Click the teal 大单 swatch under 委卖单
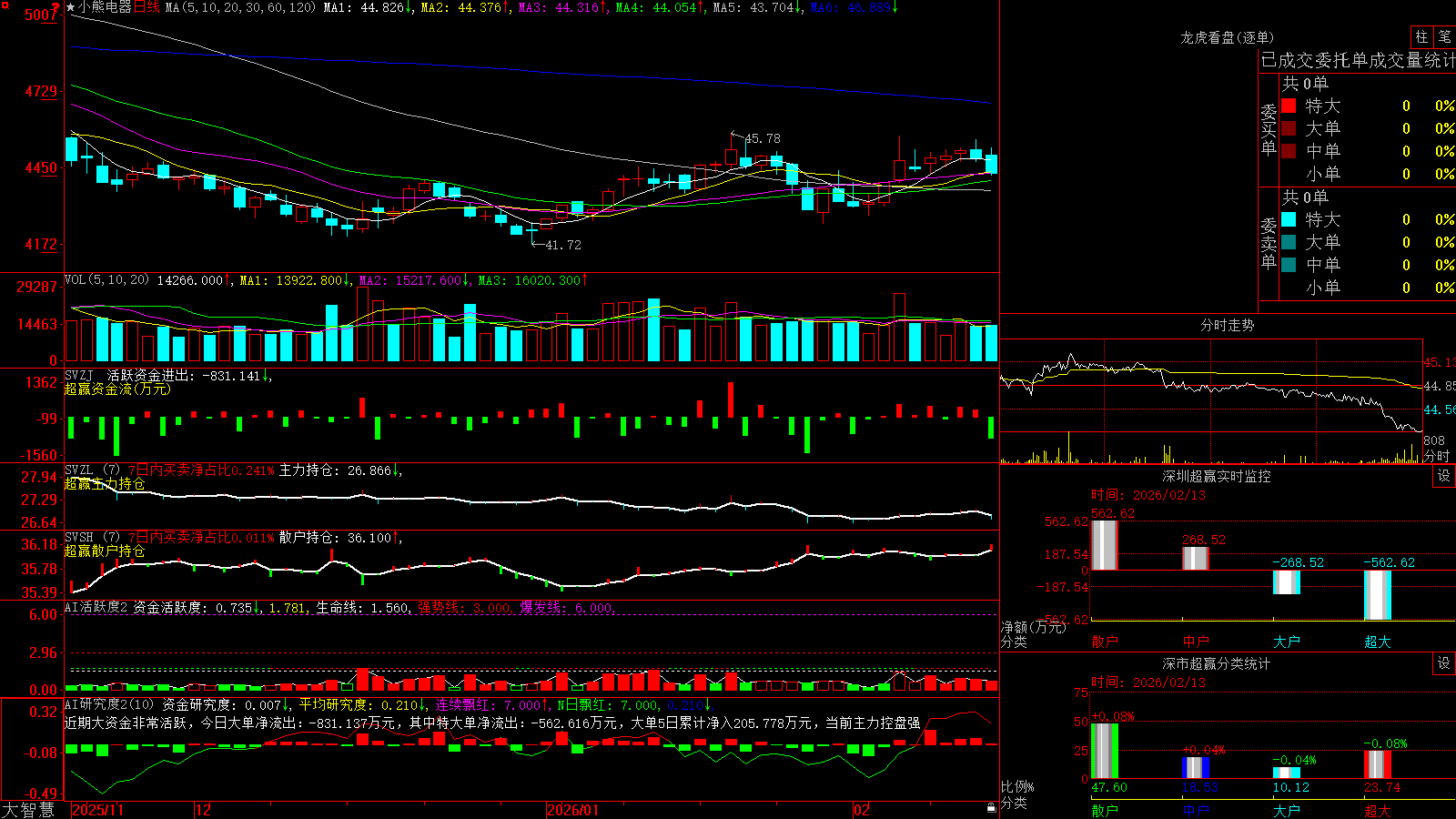1456x819 pixels. tap(1289, 242)
